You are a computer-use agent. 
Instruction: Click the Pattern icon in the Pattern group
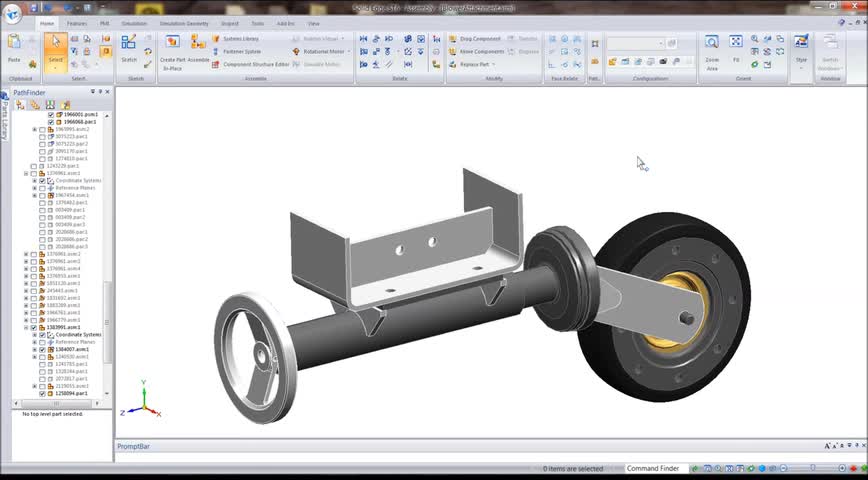(595, 44)
